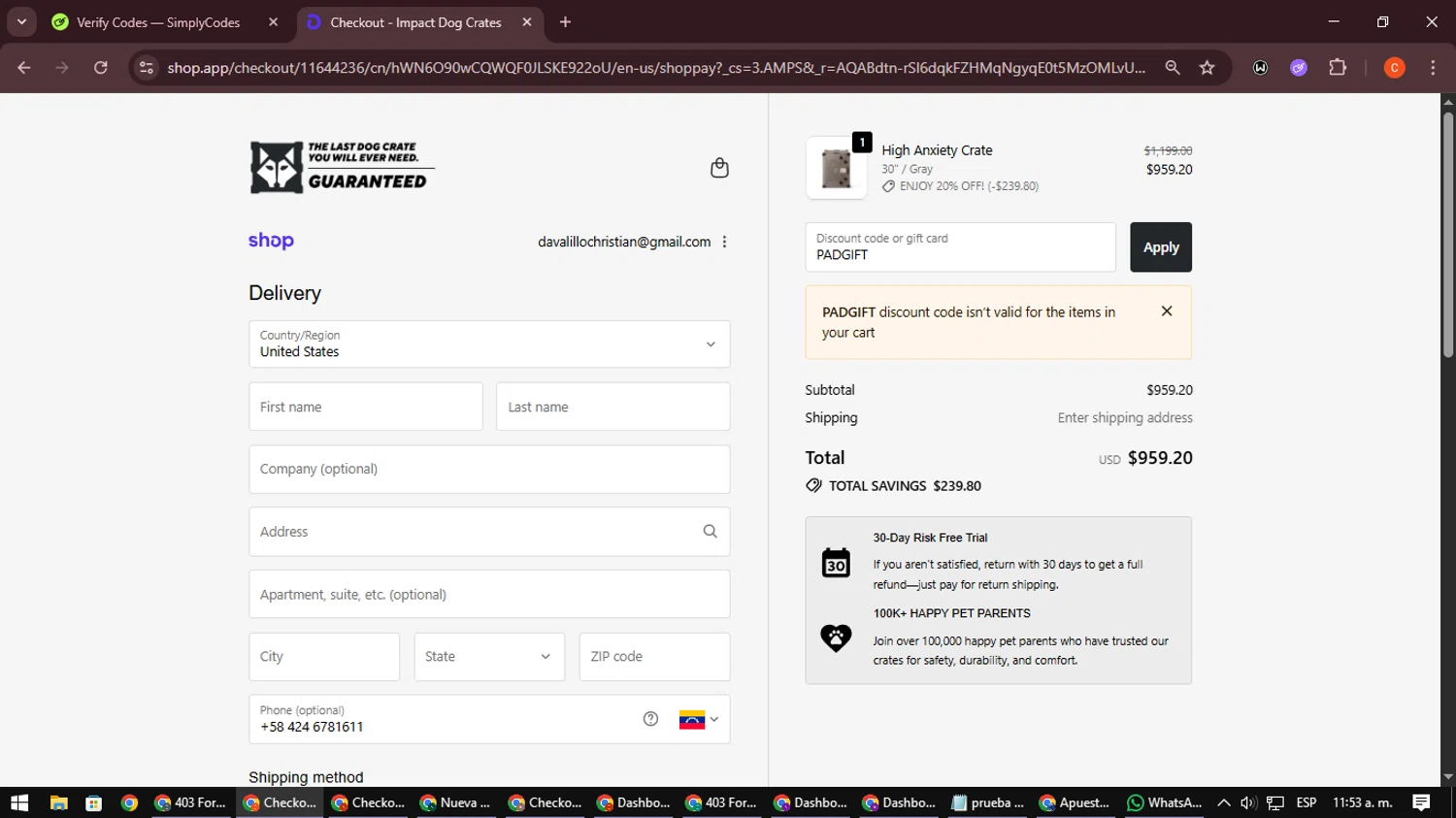Open the Extensions puzzle icon
1456x818 pixels.
[x=1338, y=68]
